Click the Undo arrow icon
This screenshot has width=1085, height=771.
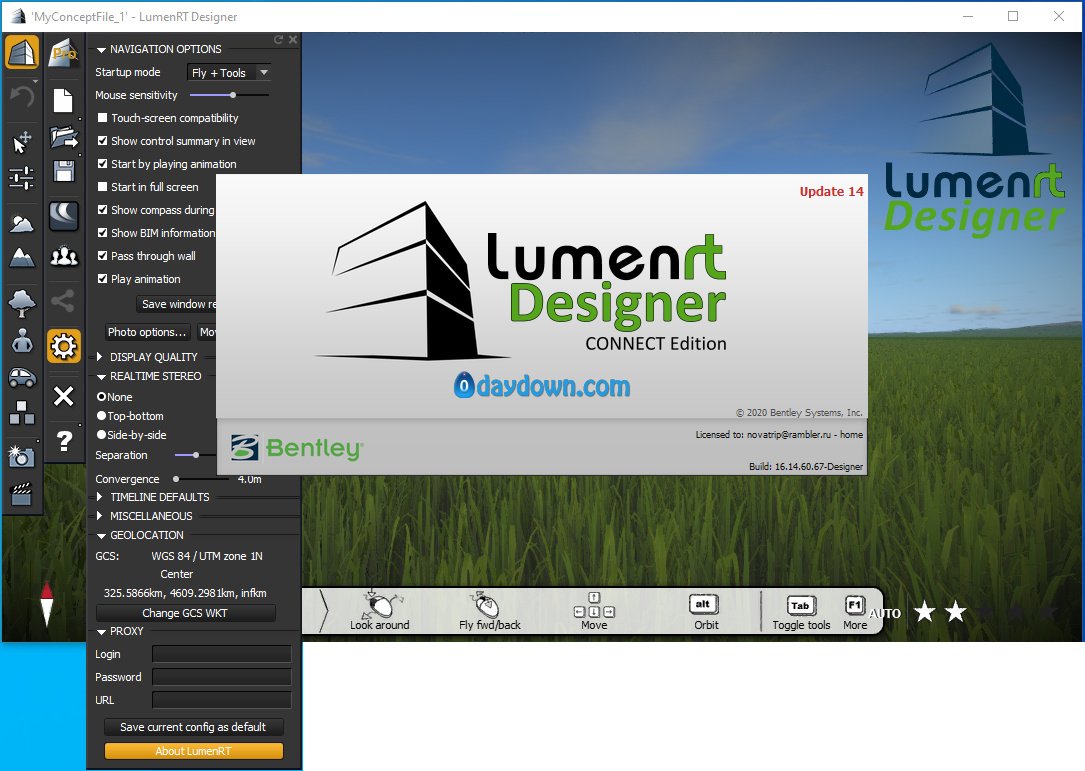pyautogui.click(x=21, y=96)
